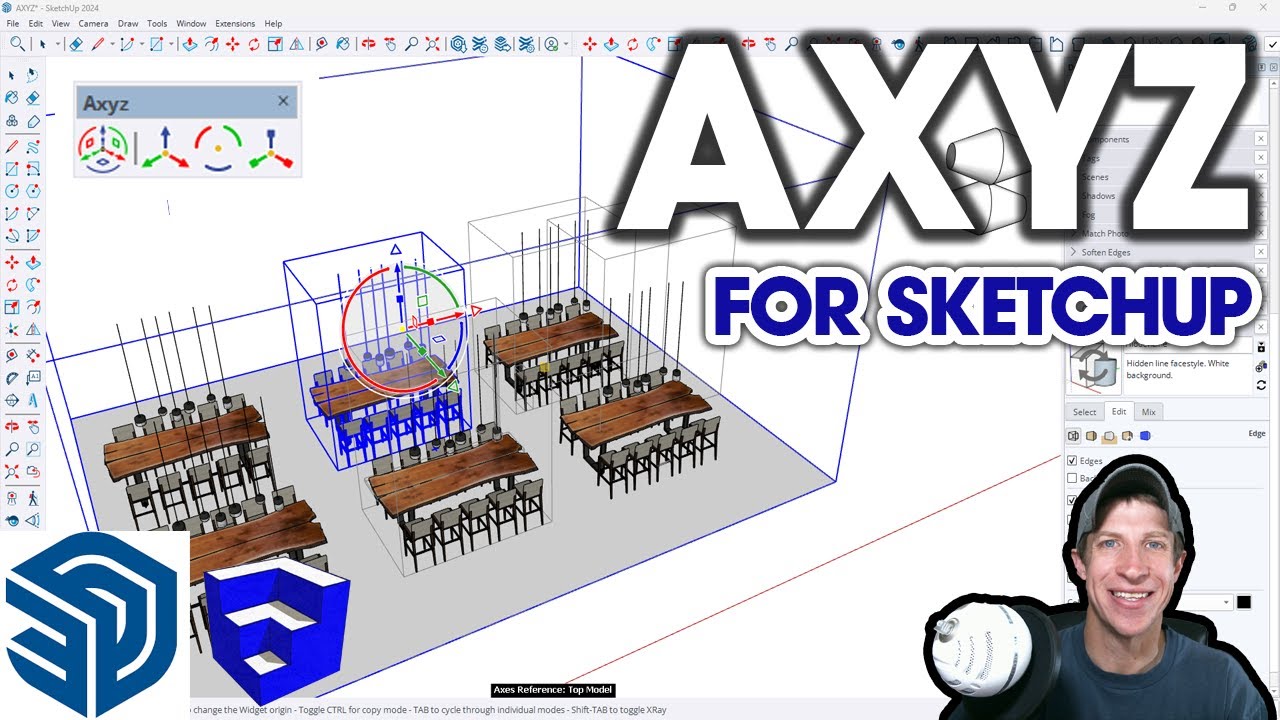Click the Push/Pull tool in top toolbar
The width and height of the screenshot is (1280, 720).
tap(189, 43)
